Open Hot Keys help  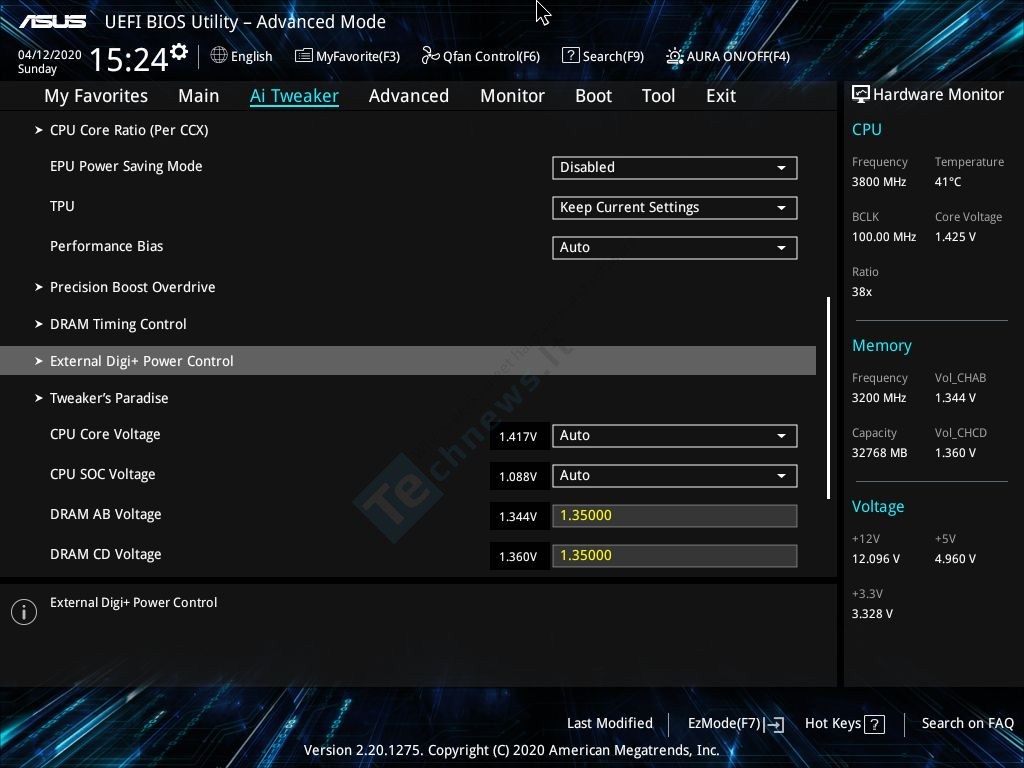point(844,724)
